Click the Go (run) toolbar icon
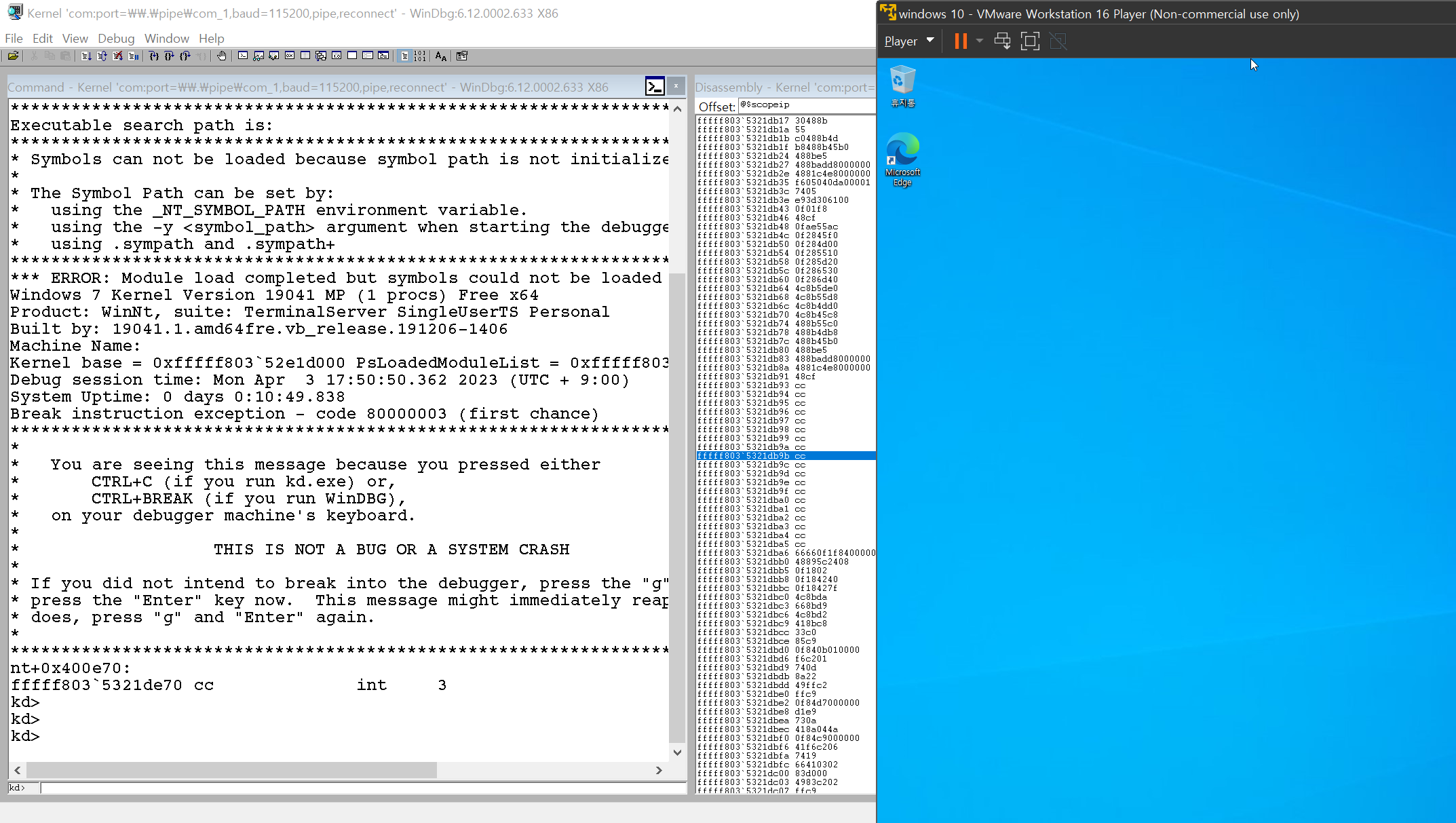This screenshot has width=1456, height=823. coord(86,56)
